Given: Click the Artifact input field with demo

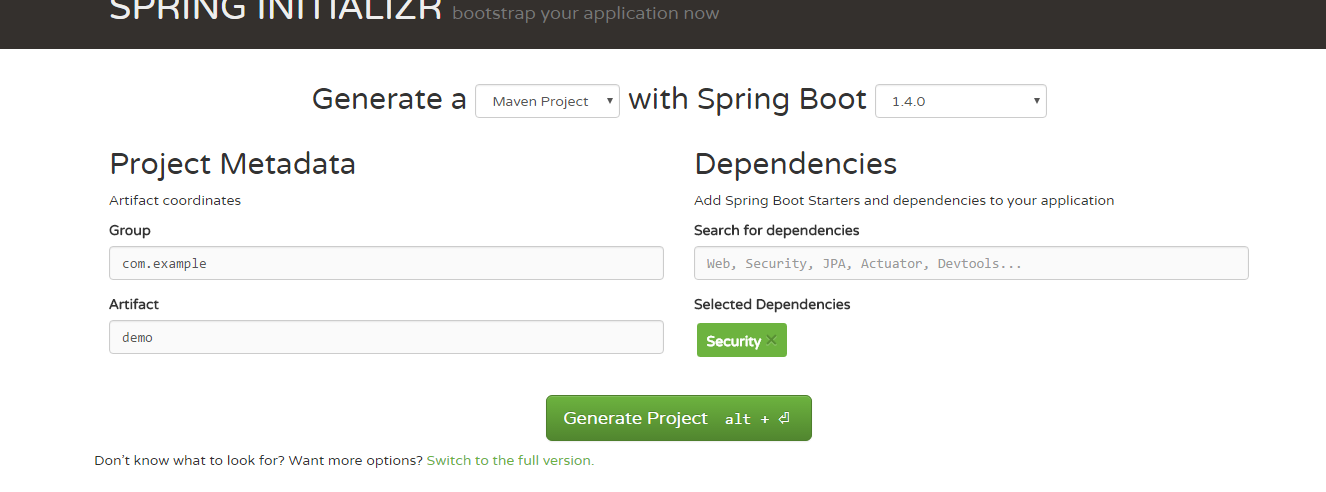Looking at the screenshot, I should (386, 337).
